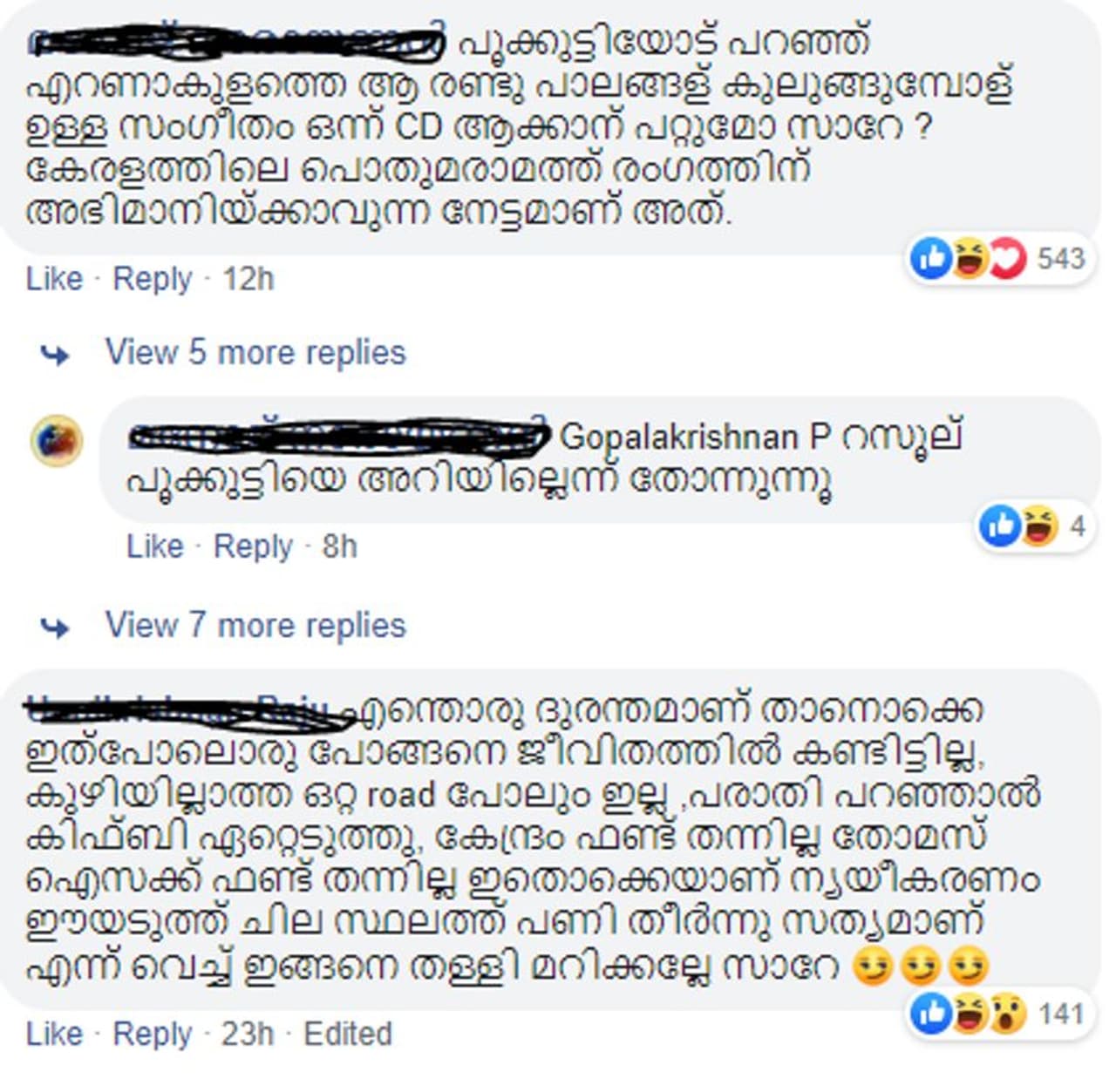This screenshot has height=1092, width=1116.
Task: Click the like reaction icon beside 4
Action: click(x=999, y=526)
